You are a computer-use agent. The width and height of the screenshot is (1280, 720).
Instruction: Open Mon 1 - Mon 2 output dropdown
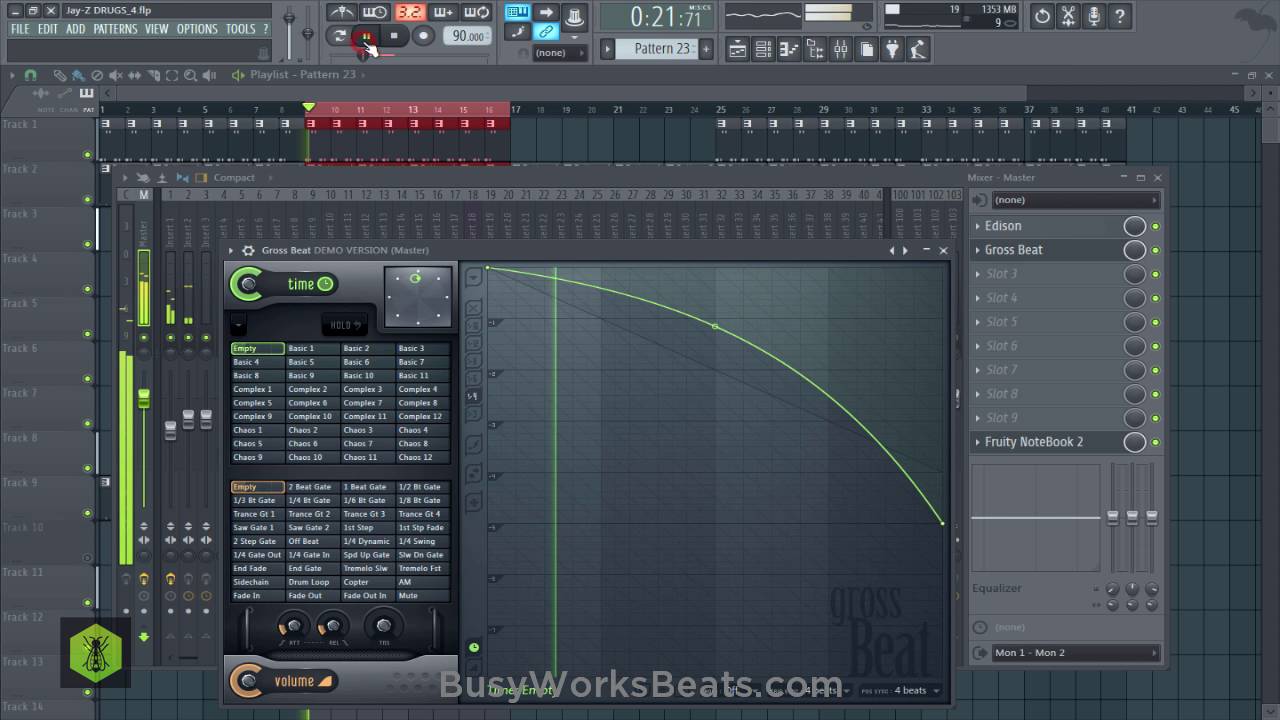click(x=1075, y=653)
